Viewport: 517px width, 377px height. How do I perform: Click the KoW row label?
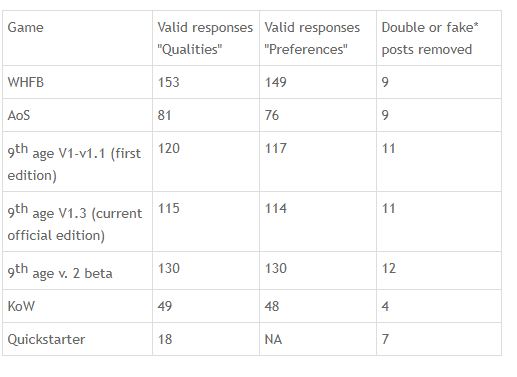click(x=21, y=306)
